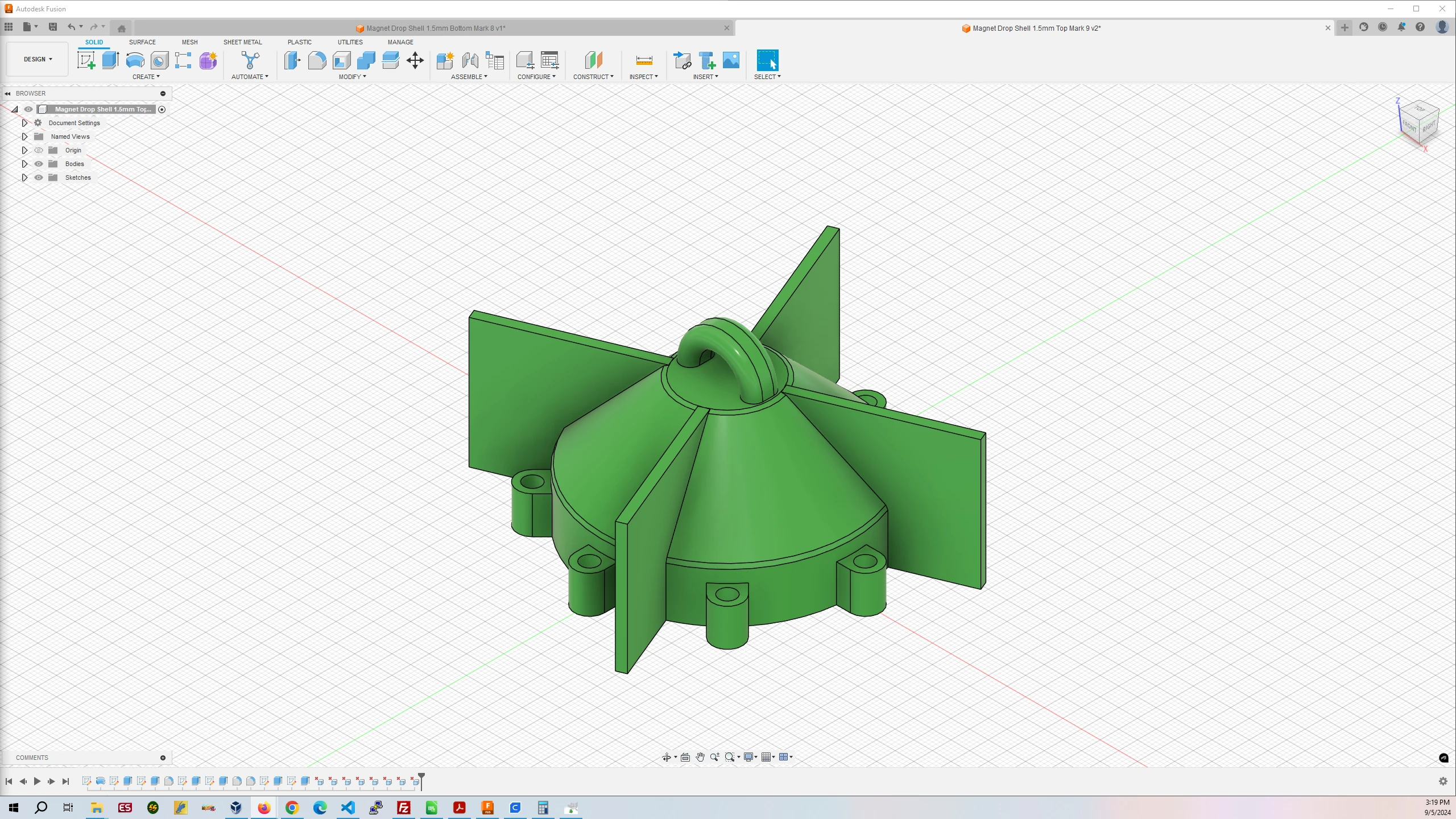Switch to the Surface tab
Viewport: 1456px width, 819px height.
(142, 42)
